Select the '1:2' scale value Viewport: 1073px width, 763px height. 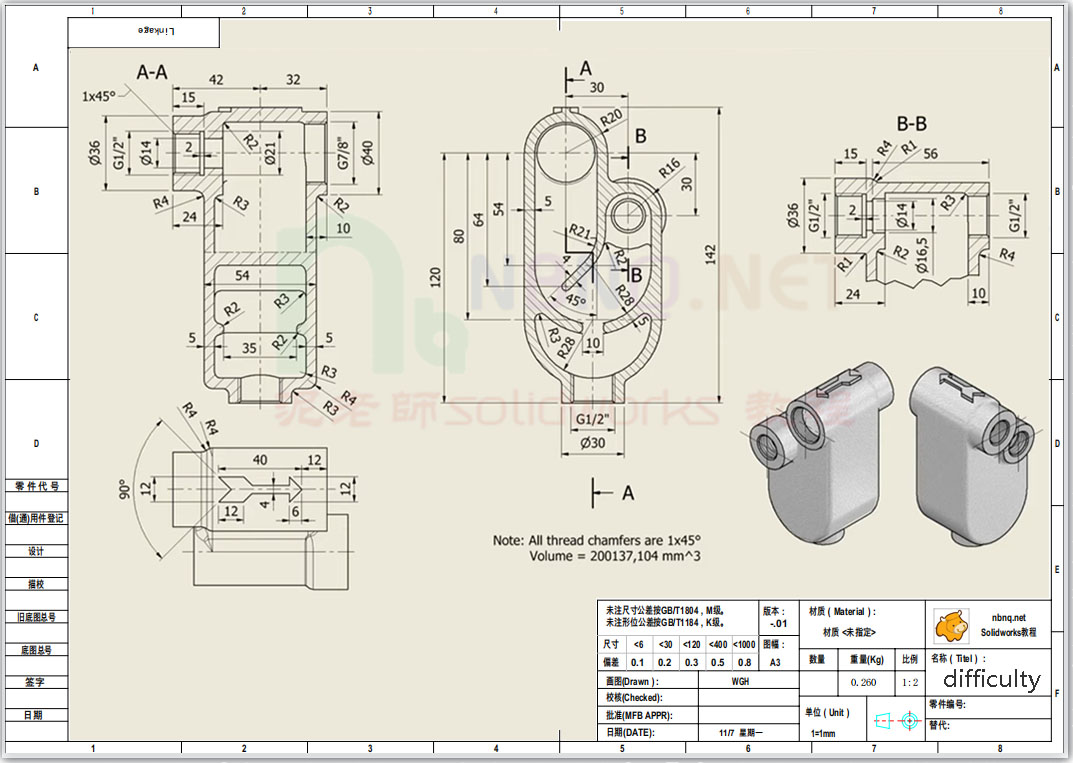click(909, 682)
